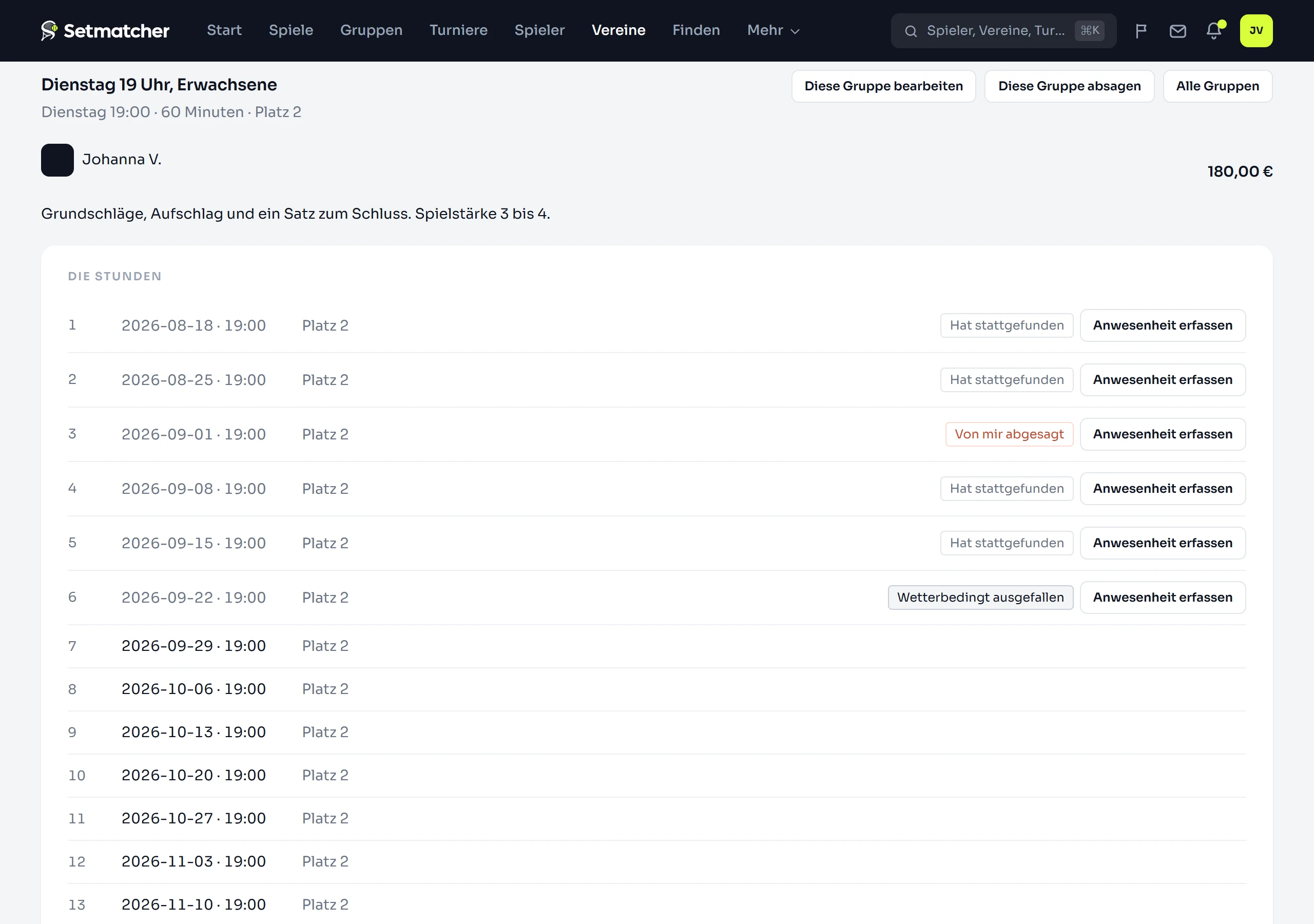The width and height of the screenshot is (1314, 924).
Task: Select the 2026-09-29 · 19:00 session date
Action: coord(194,646)
